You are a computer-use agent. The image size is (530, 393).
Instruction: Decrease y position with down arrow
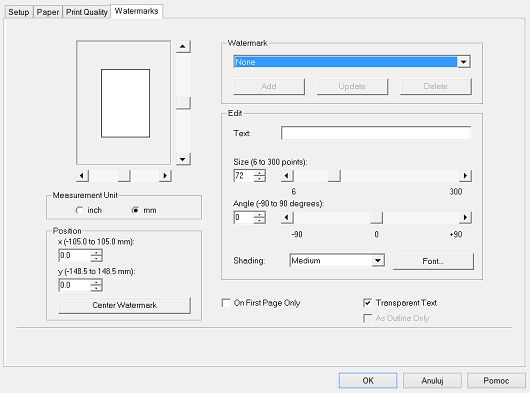click(x=96, y=289)
